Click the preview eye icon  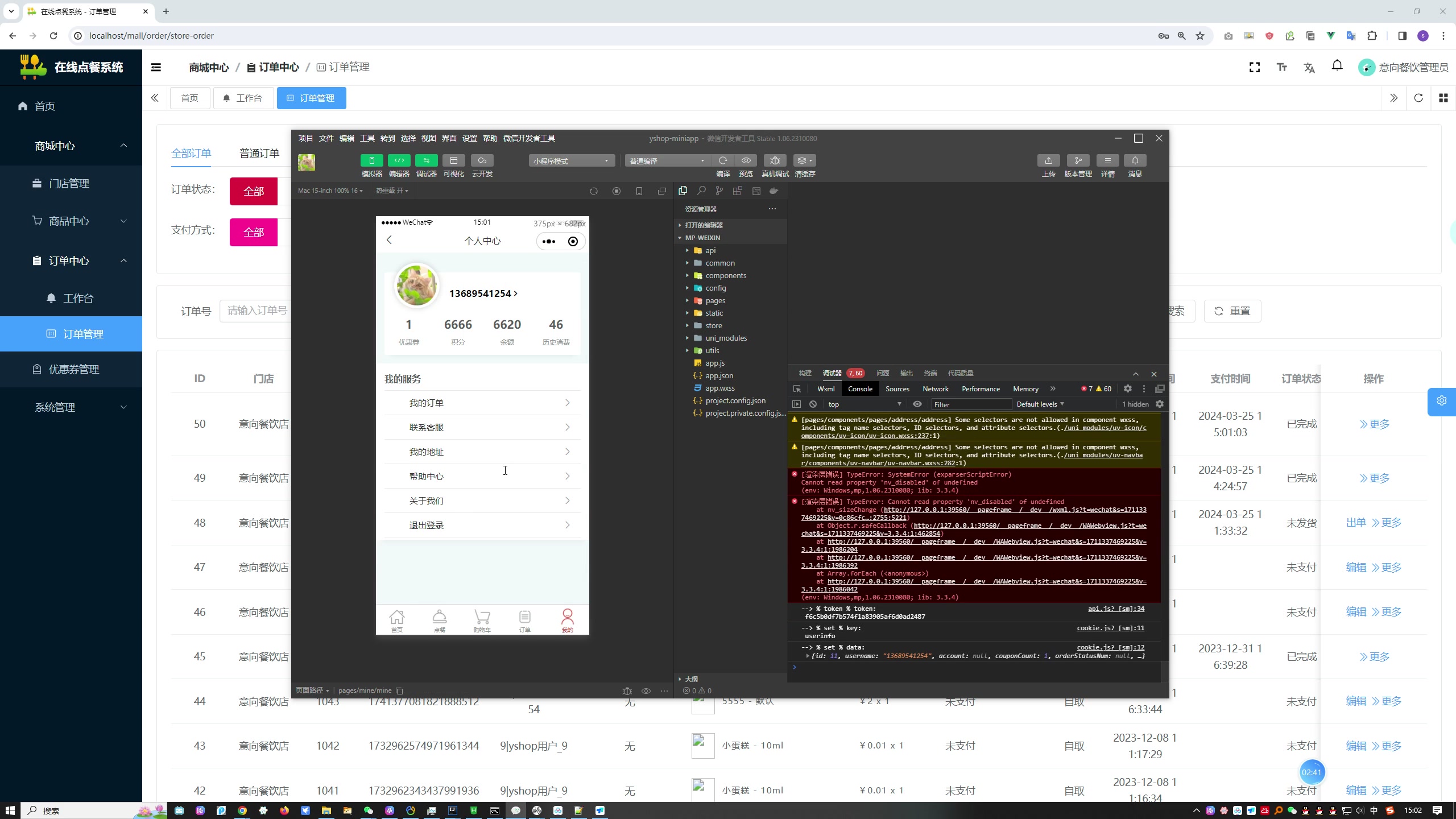click(x=746, y=160)
